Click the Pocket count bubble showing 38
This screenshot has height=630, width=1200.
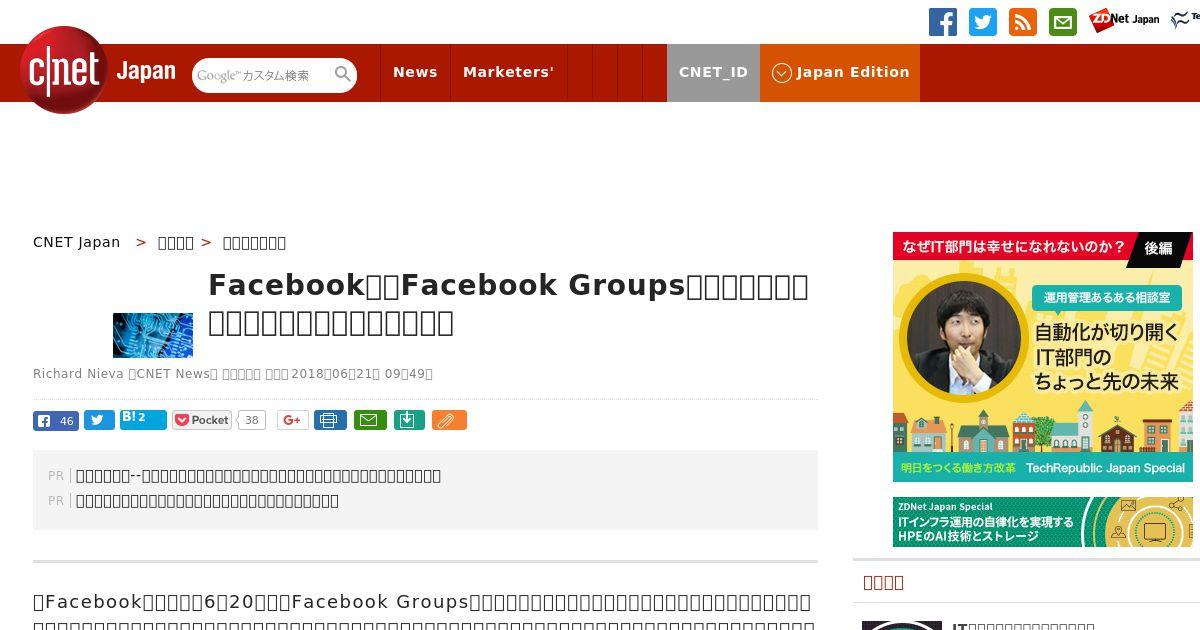(x=252, y=420)
